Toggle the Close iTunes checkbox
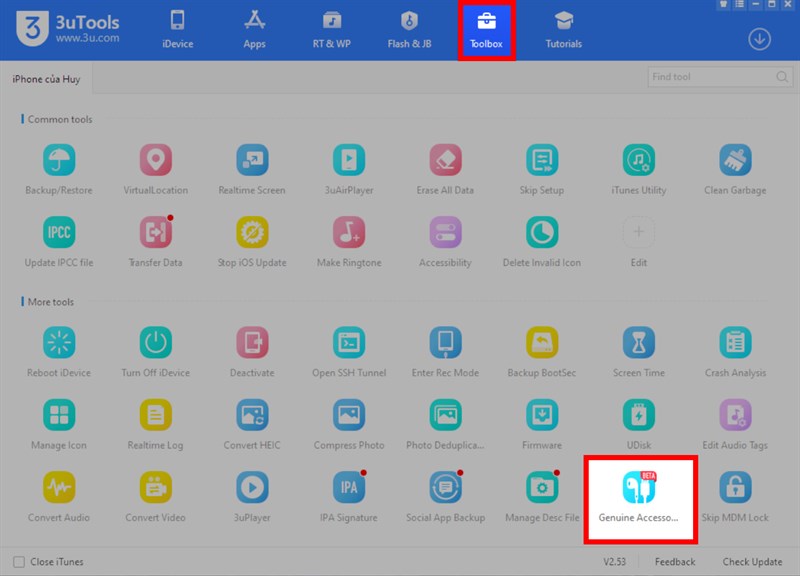This screenshot has height=576, width=800. (19, 562)
